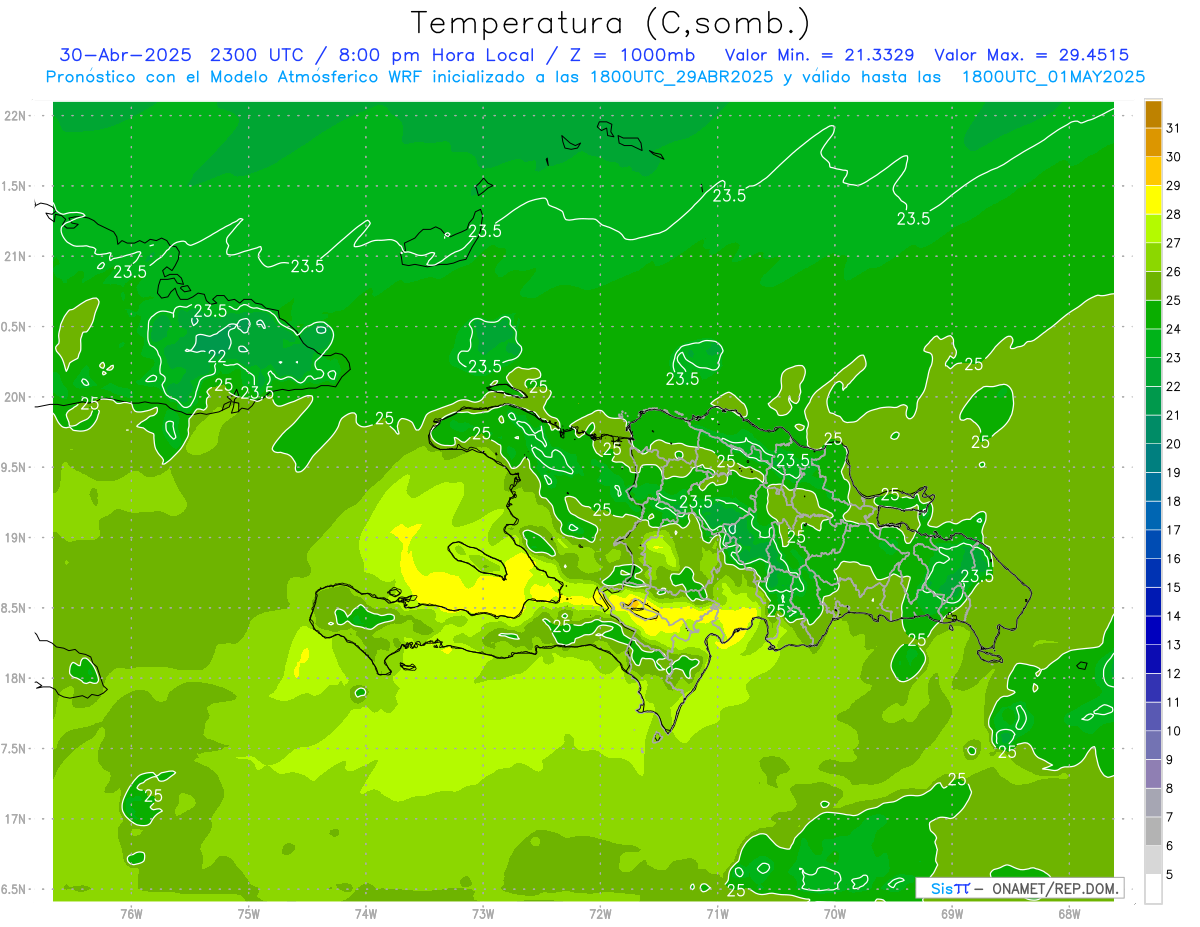1200x927 pixels.
Task: Click the '20N' latitude axis label
Action: pyautogui.click(x=16, y=397)
